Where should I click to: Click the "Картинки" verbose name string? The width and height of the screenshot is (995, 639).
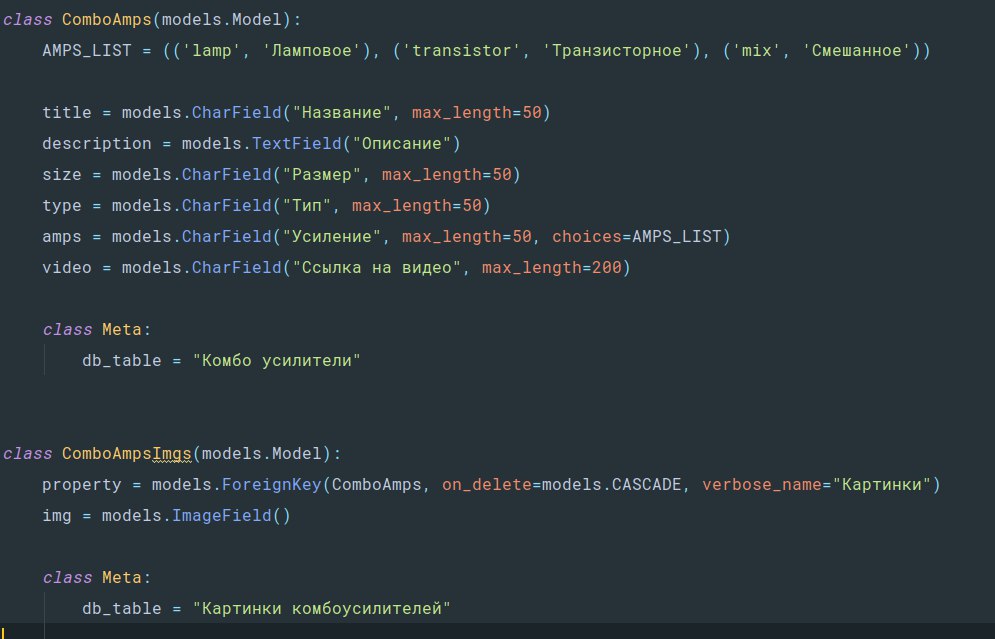(881, 485)
